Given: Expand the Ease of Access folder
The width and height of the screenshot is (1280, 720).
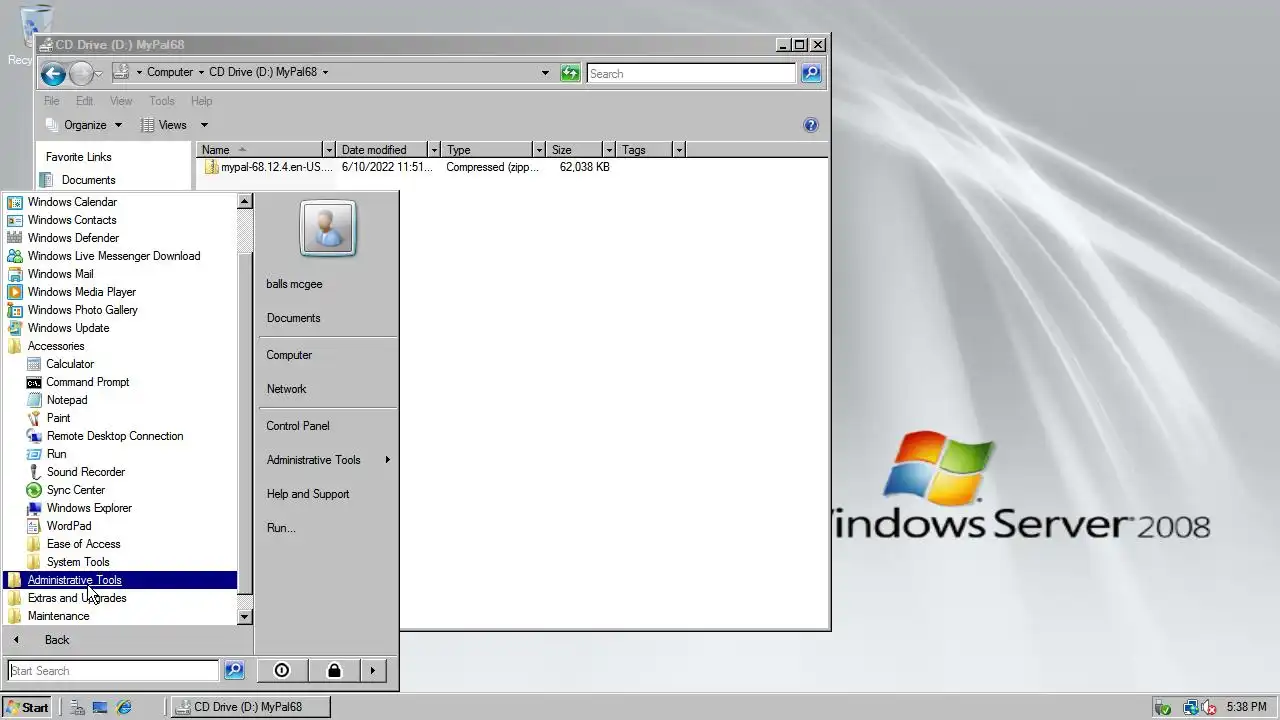Looking at the screenshot, I should (83, 544).
